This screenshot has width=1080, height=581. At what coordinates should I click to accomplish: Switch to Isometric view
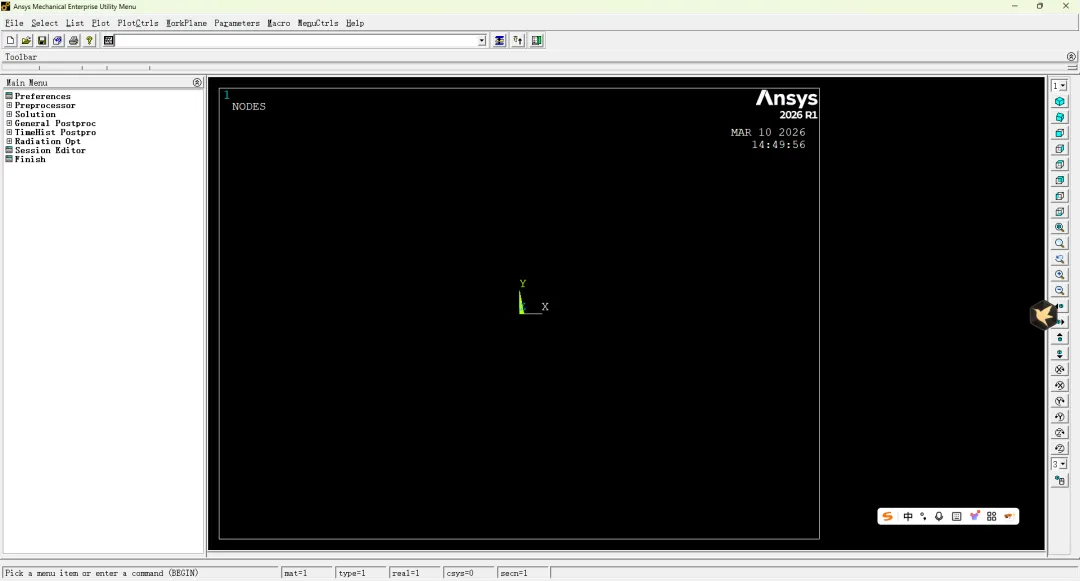click(1059, 101)
